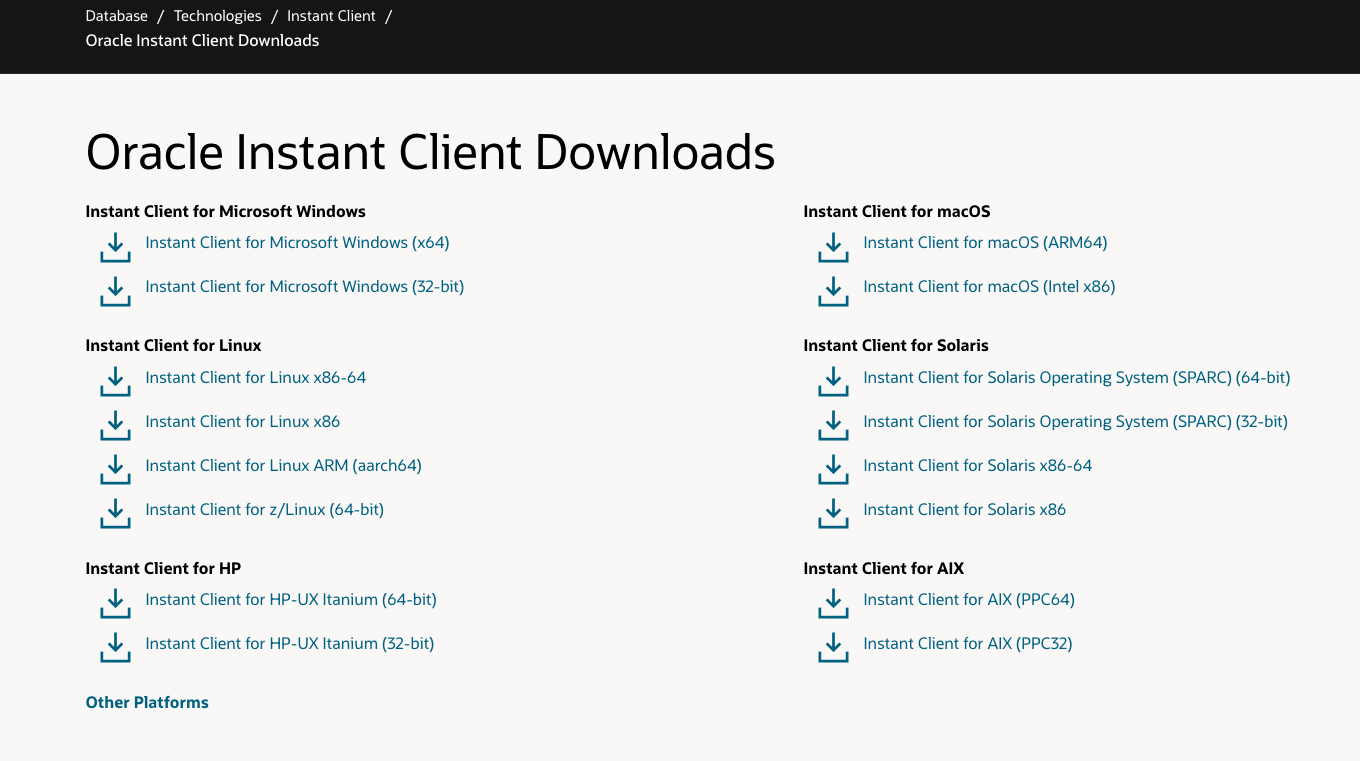Click the Instant Client for Microsoft Windows heading

click(226, 211)
